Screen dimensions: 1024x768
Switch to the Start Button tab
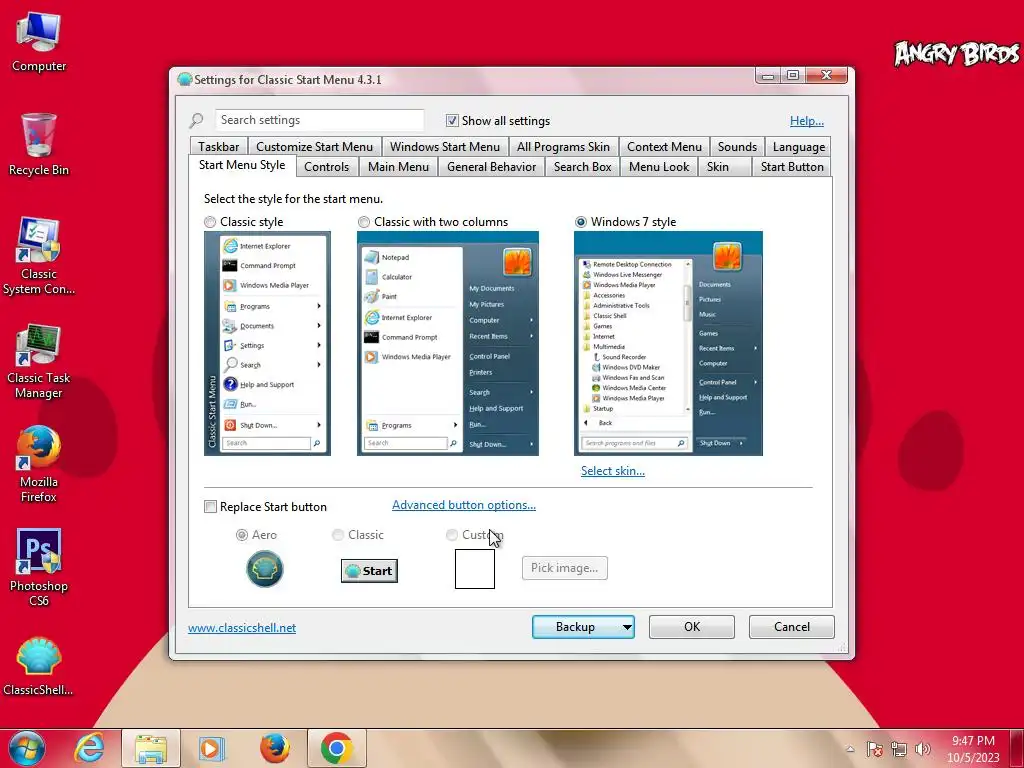tap(792, 167)
